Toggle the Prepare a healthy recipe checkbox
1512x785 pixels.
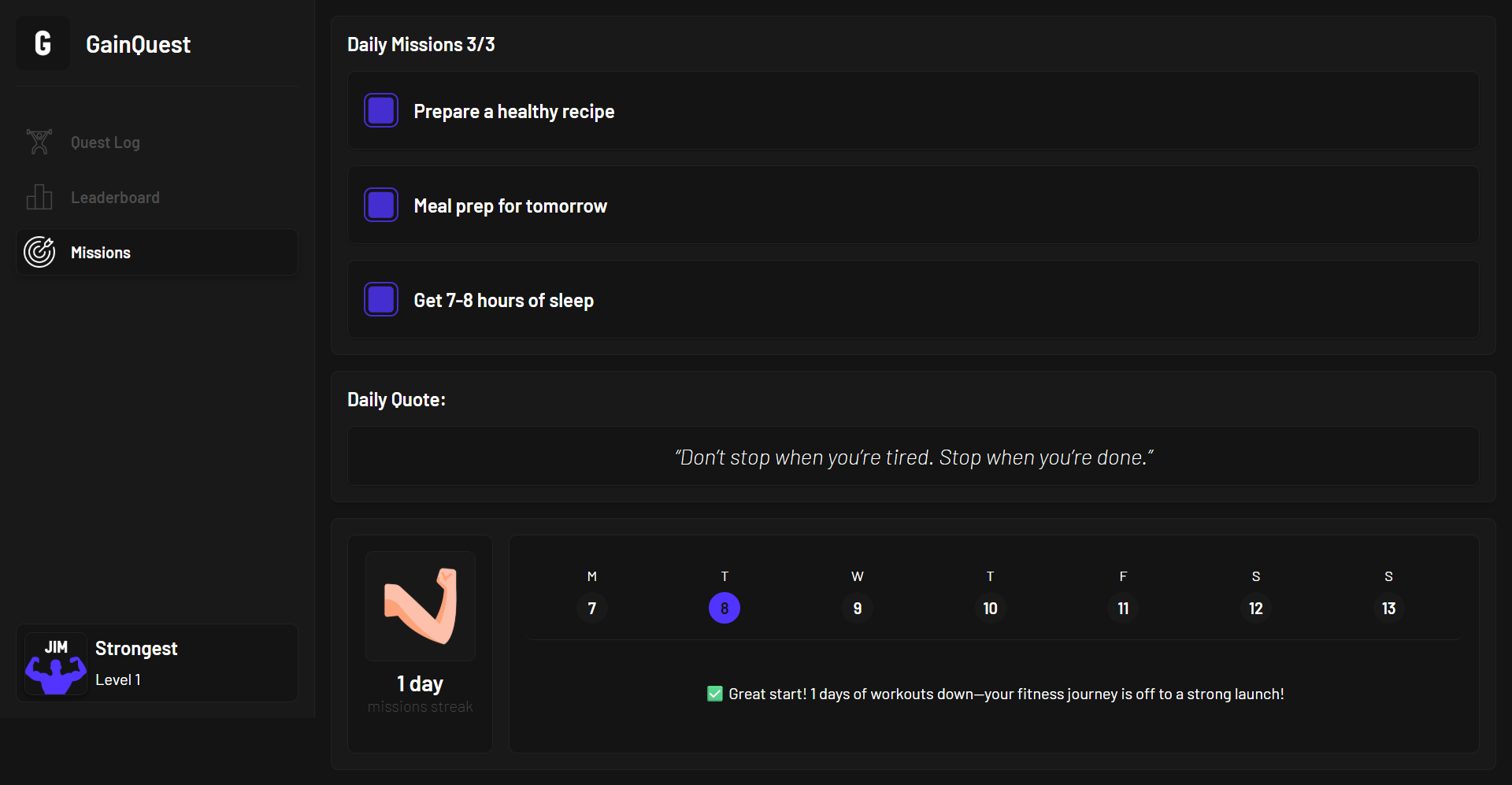tap(381, 110)
